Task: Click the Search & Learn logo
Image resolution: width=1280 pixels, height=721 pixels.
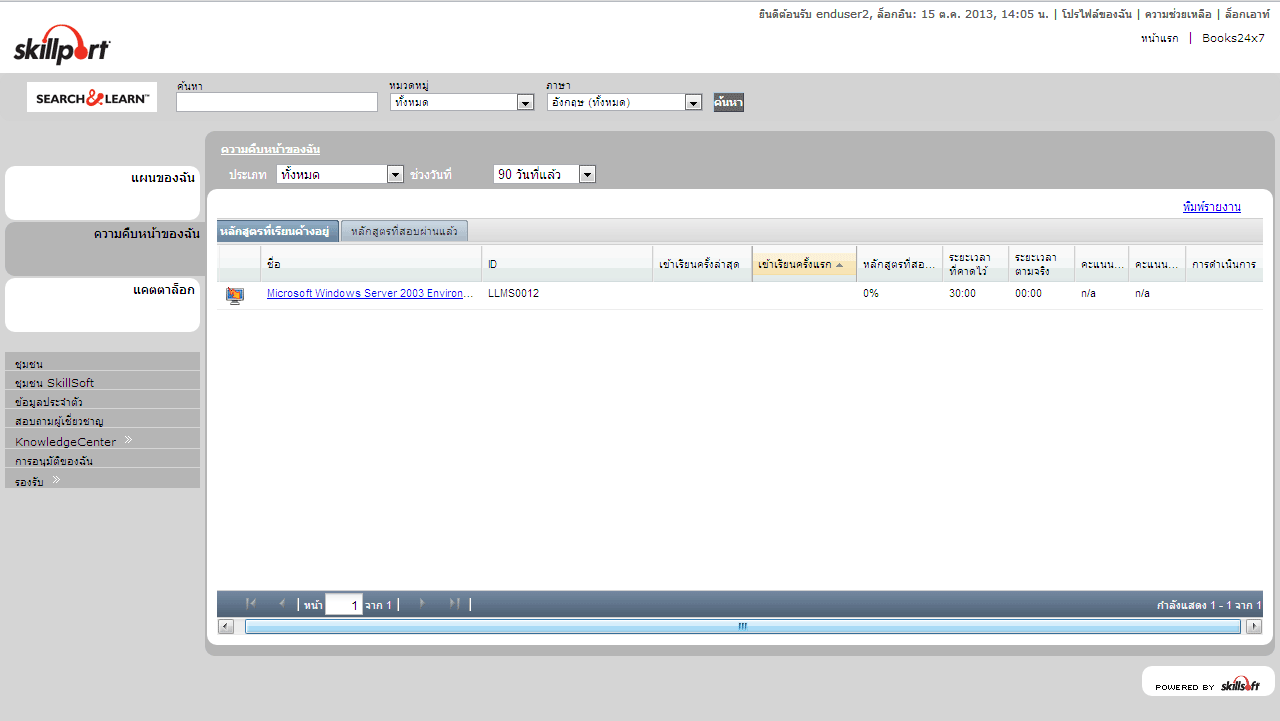Action: 92,97
